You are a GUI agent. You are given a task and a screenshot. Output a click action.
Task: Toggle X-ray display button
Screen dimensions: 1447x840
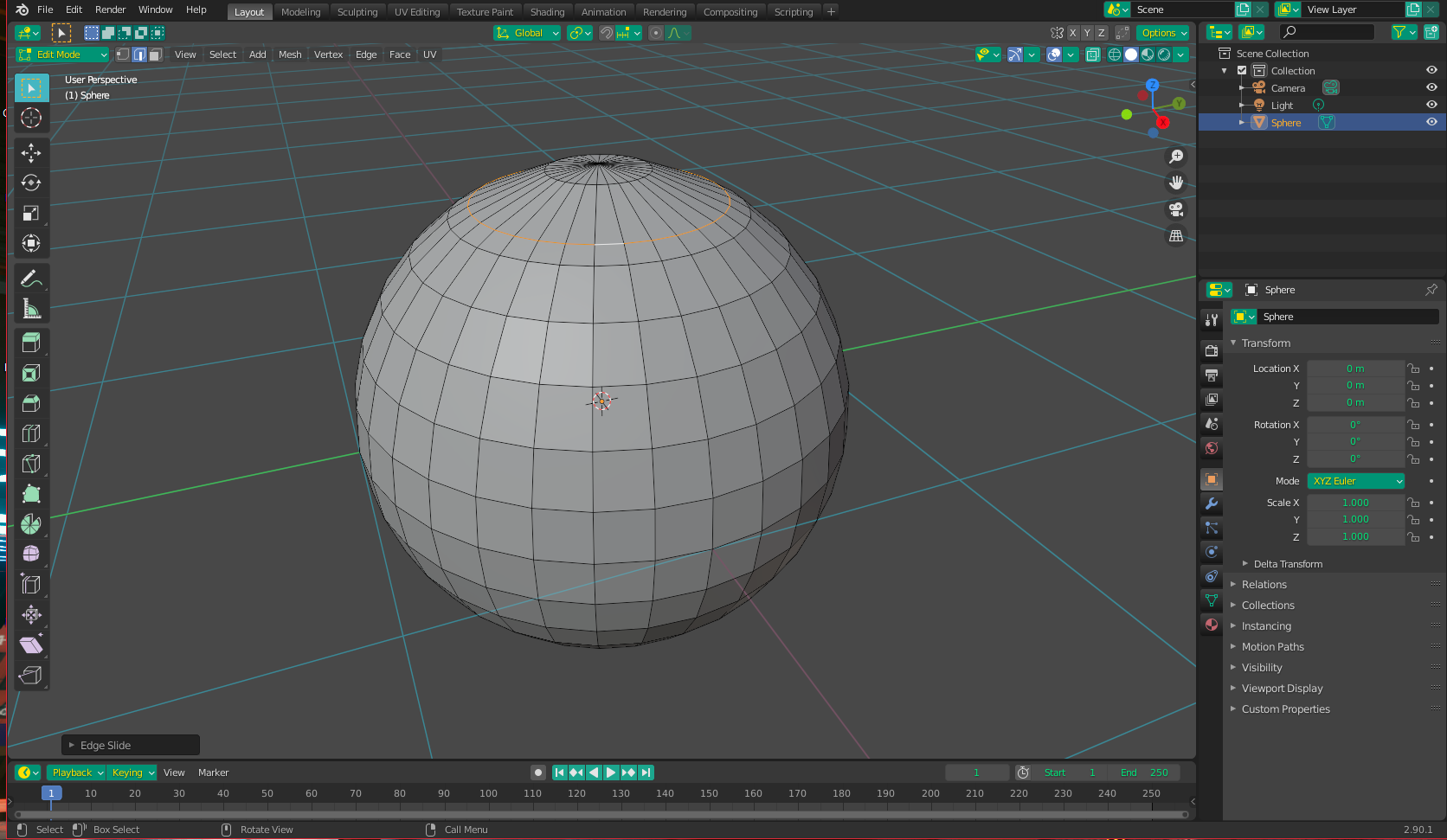1092,55
